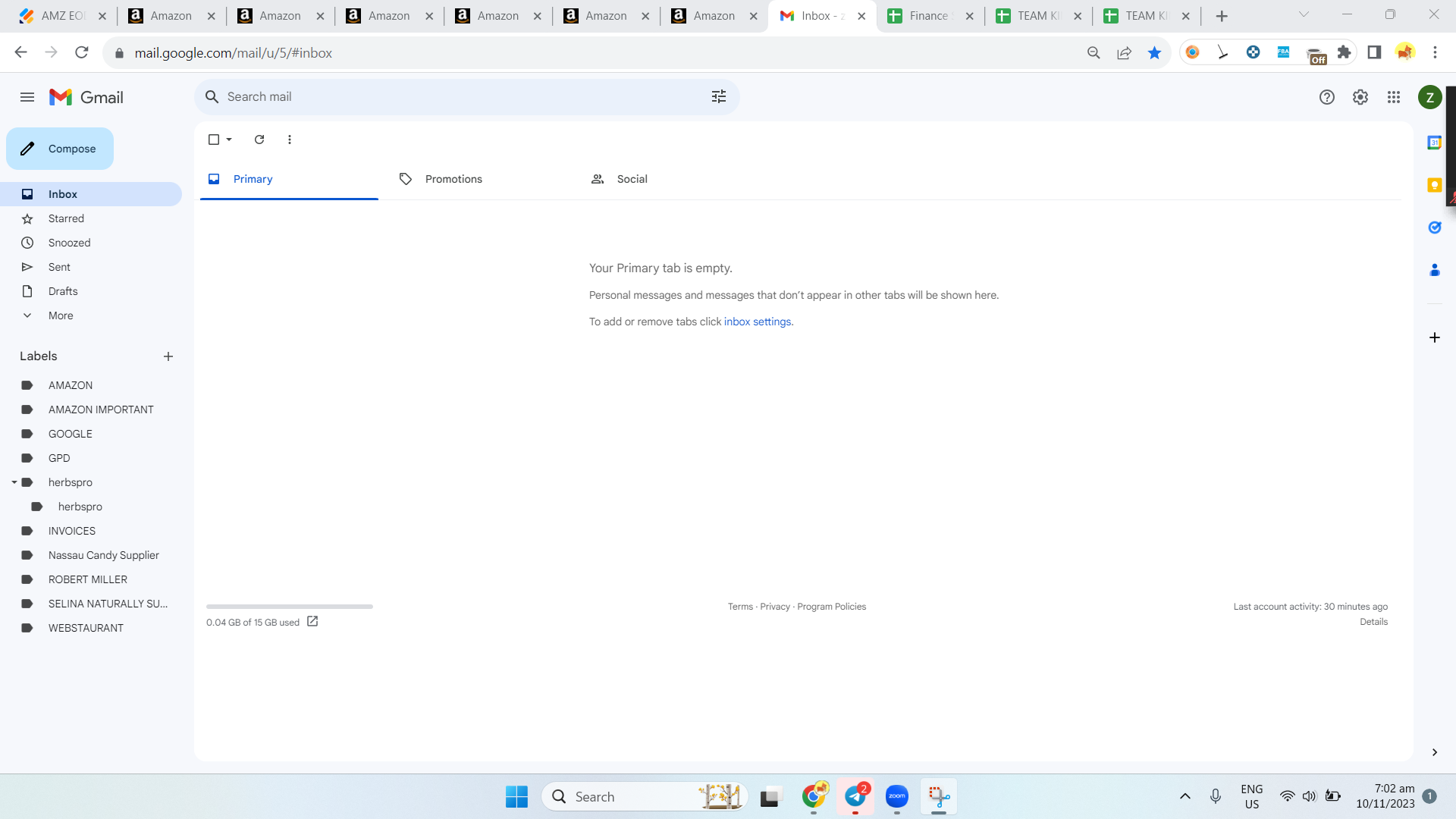Open Google Contacts side panel
The width and height of the screenshot is (1456, 819).
coord(1434,270)
